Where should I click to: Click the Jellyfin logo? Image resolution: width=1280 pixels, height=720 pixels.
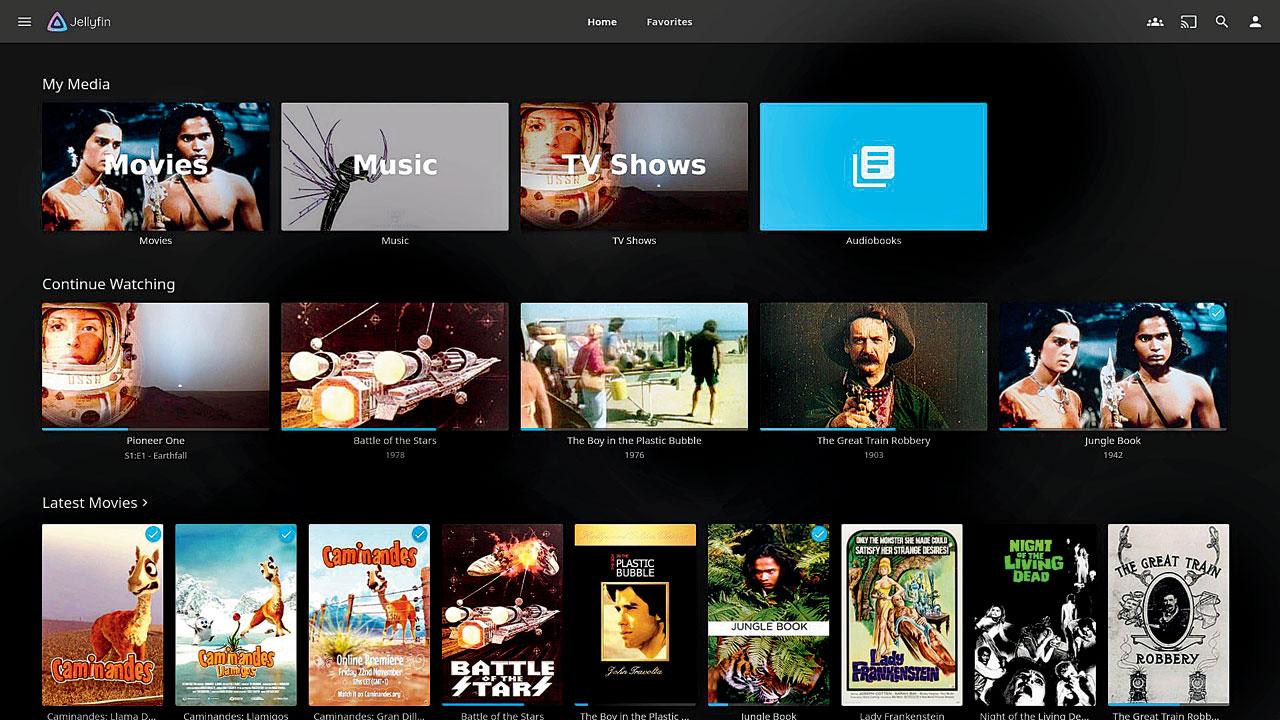79,22
